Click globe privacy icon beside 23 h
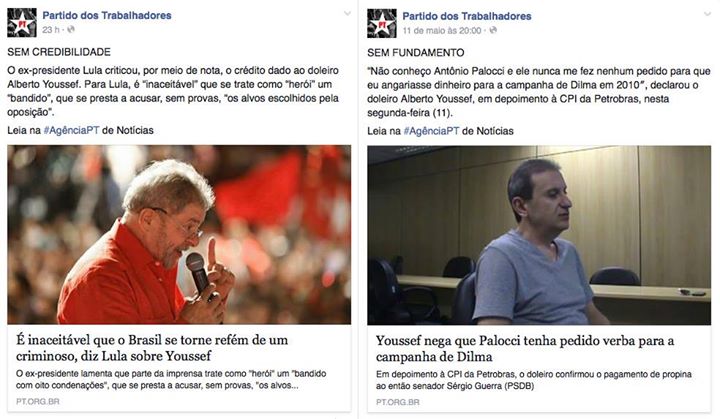This screenshot has width=720, height=419. coord(71,30)
